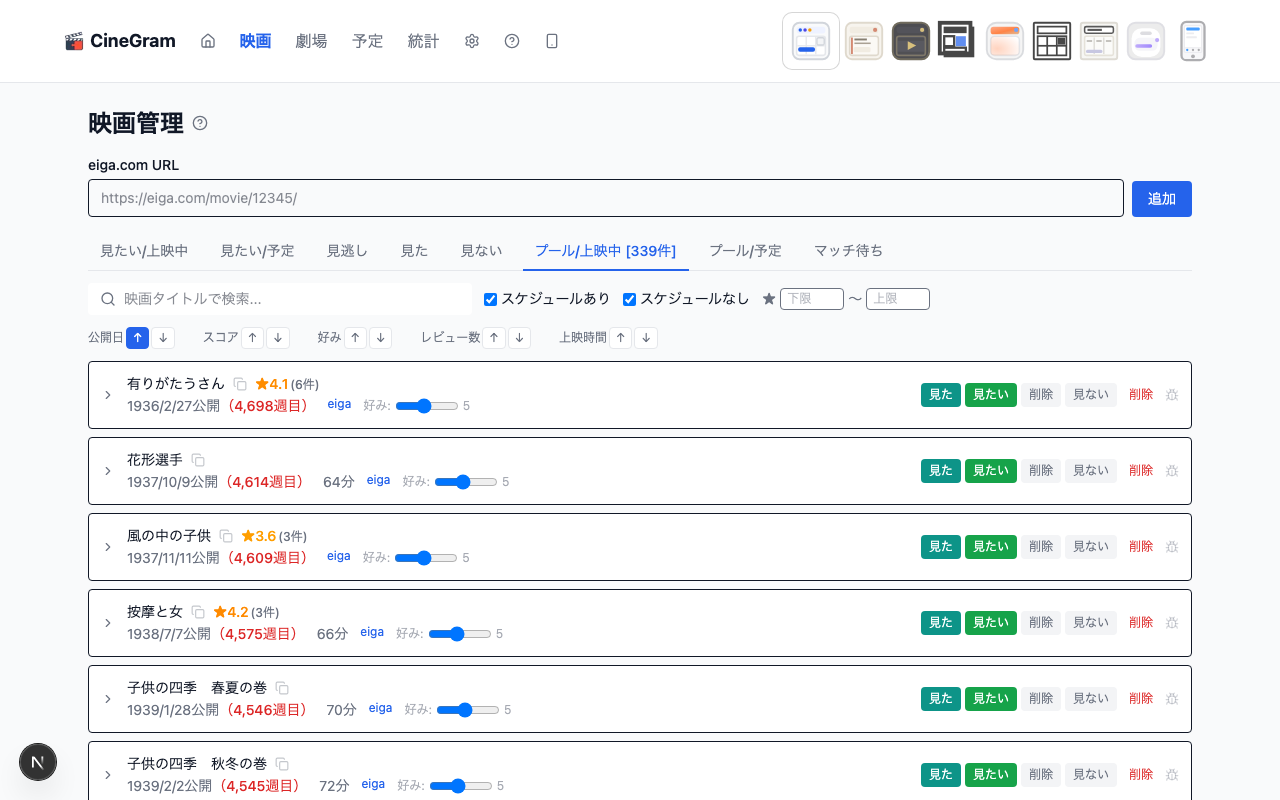Screen dimensions: 1280x800
Task: Copy the title 有りがたうさん with copy icon
Action: coord(240,384)
